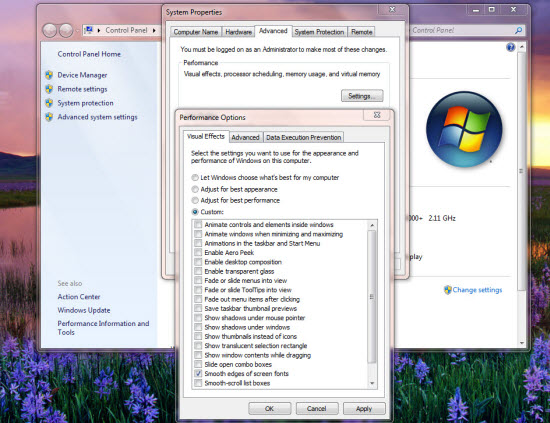
Task: Click the shield icon beside System protection
Action: click(x=49, y=103)
